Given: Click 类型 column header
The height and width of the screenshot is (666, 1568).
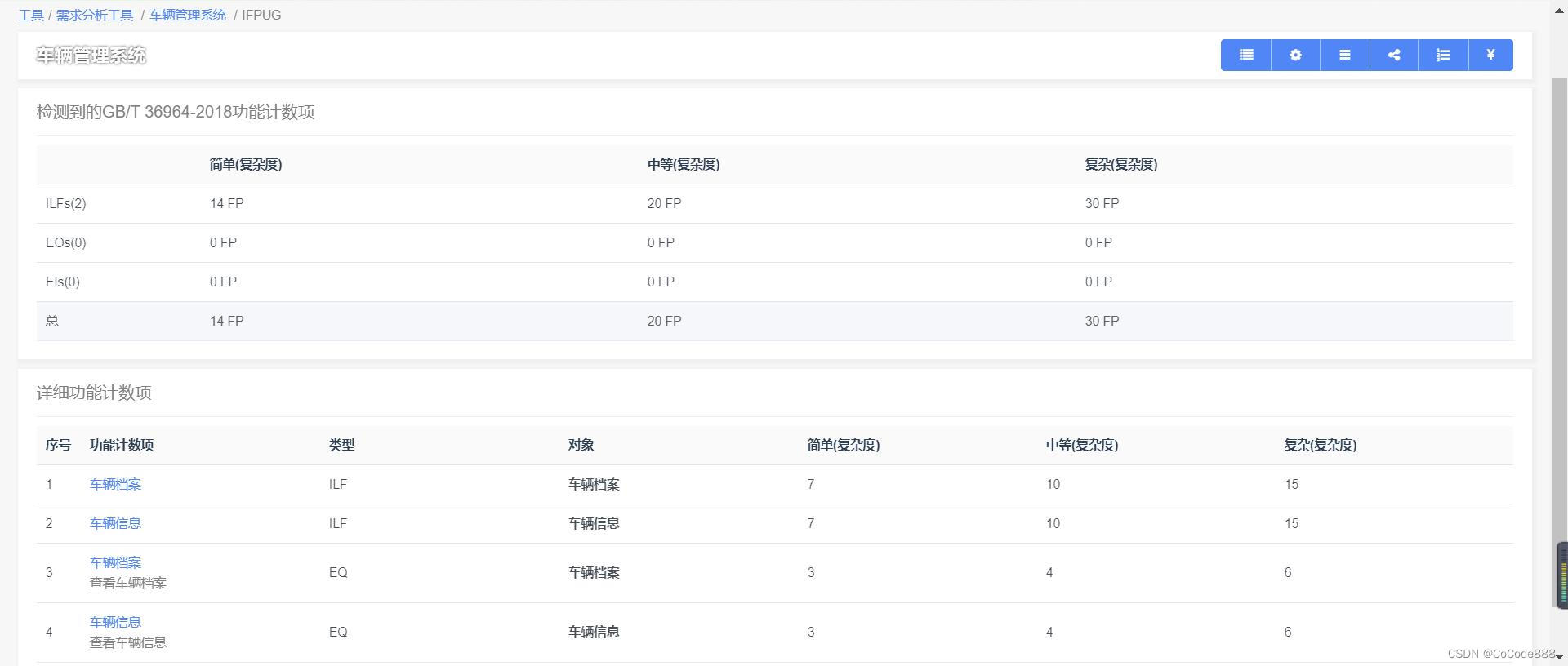Looking at the screenshot, I should (342, 445).
